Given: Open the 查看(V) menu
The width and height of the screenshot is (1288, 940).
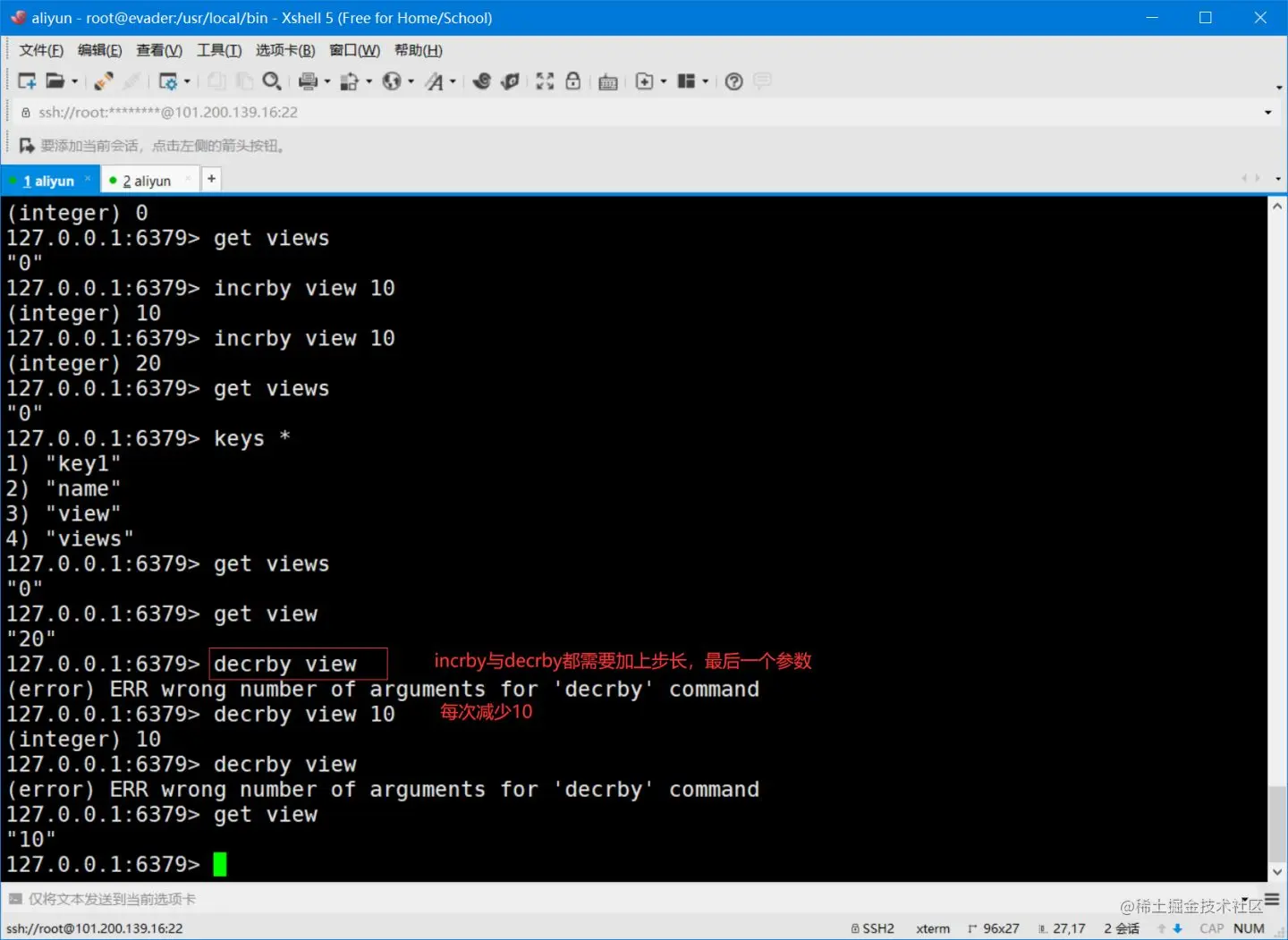Looking at the screenshot, I should click(x=159, y=50).
